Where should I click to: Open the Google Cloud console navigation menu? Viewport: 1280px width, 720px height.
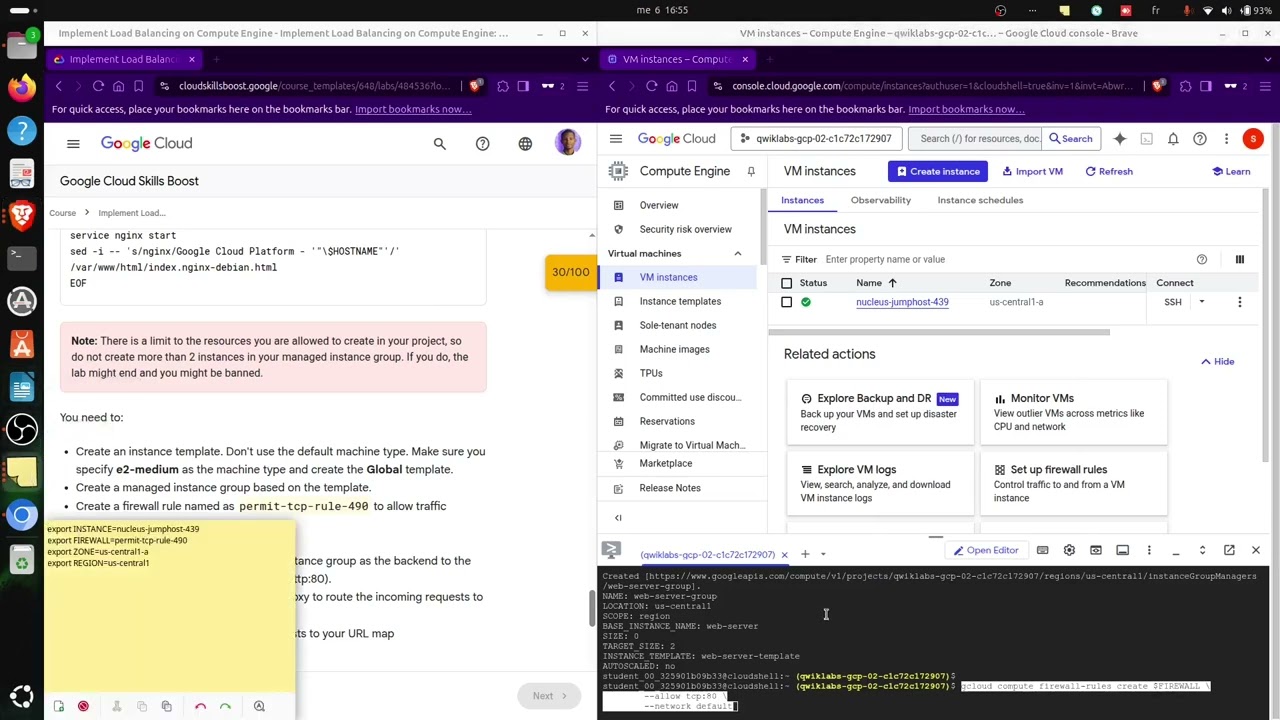point(616,139)
